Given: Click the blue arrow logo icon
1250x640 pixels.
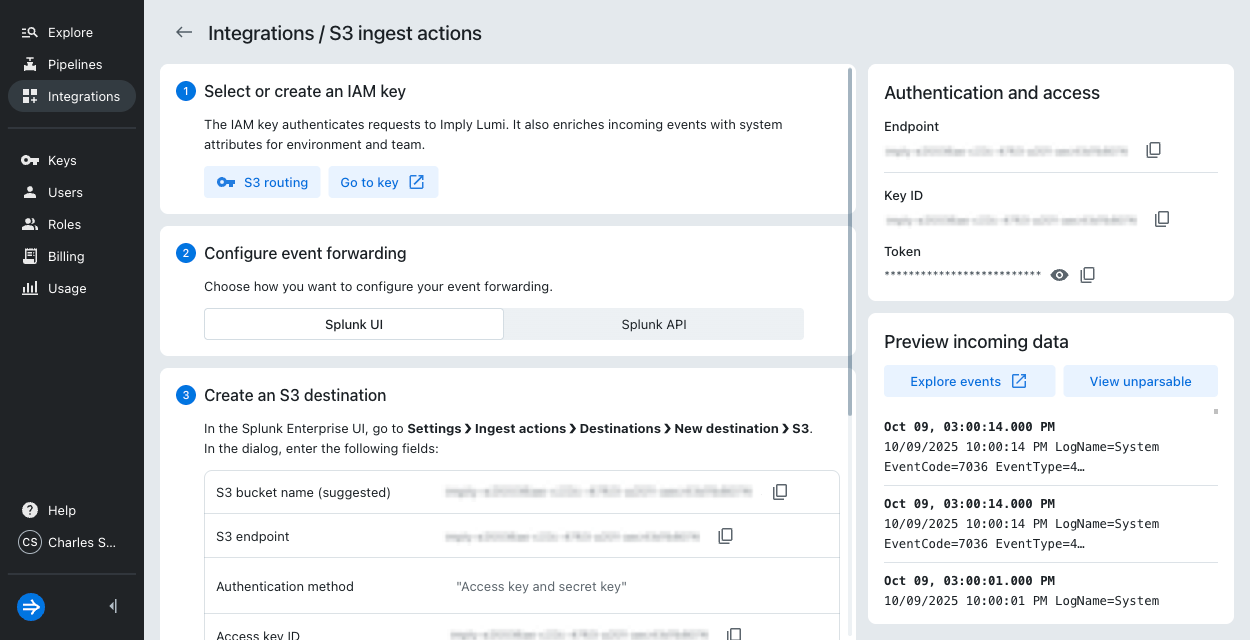Looking at the screenshot, I should (x=31, y=606).
